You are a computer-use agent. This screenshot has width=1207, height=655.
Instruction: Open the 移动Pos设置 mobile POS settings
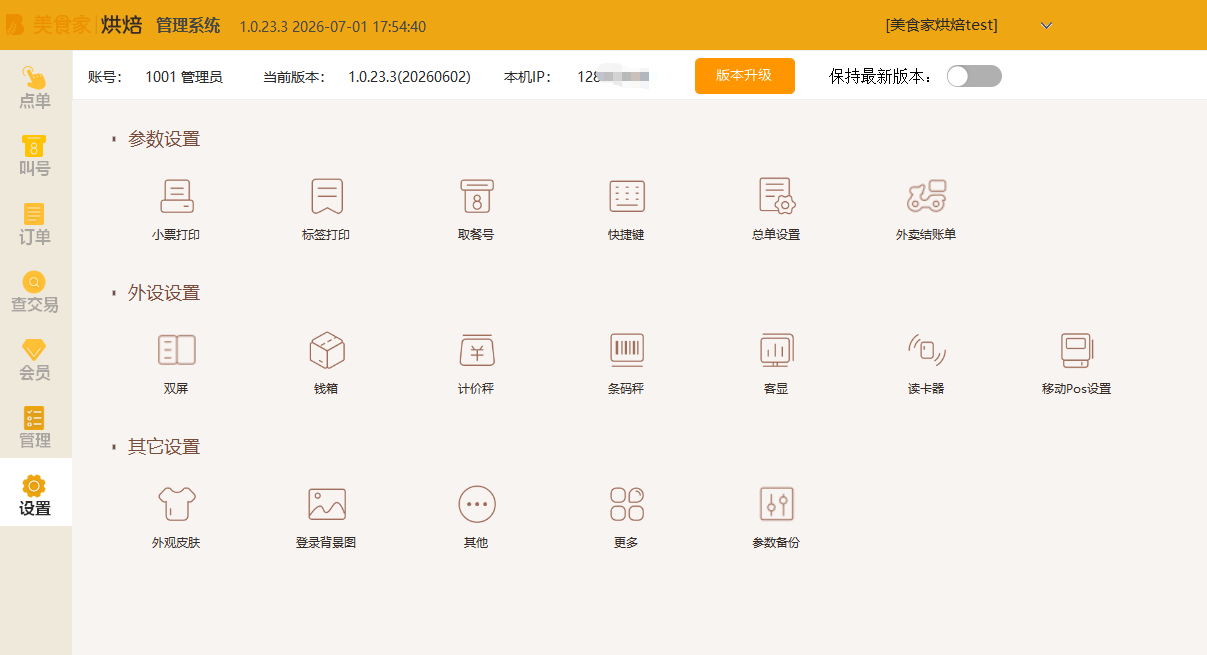[x=1076, y=363]
